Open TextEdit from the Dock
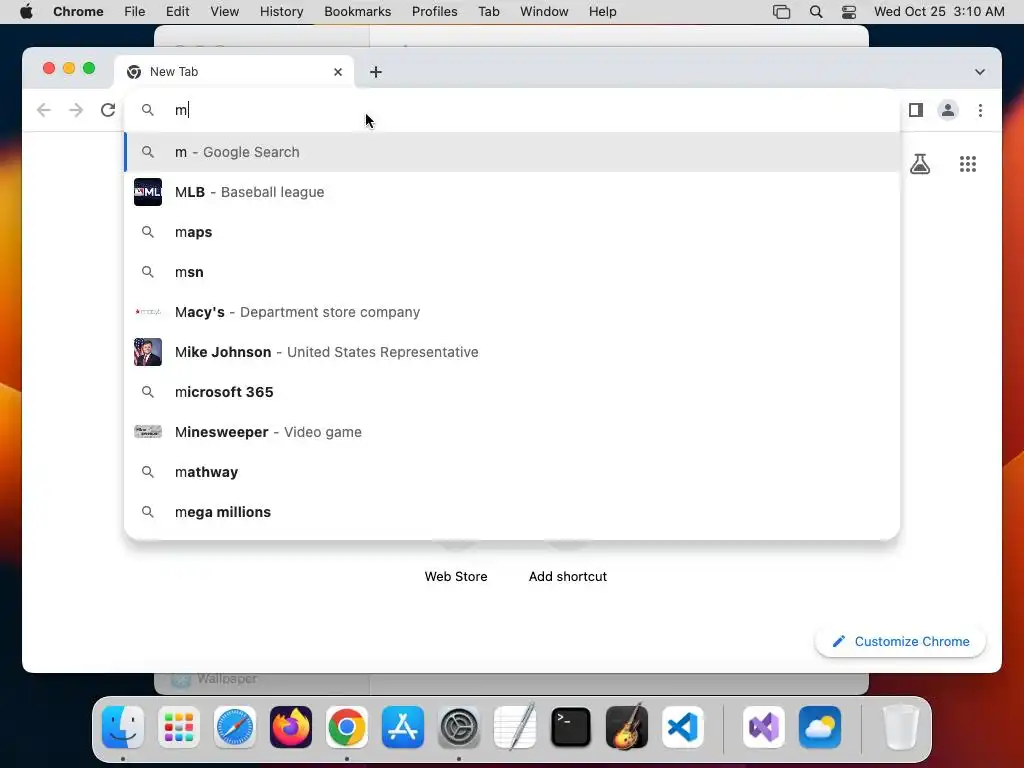Viewport: 1024px width, 768px height. click(515, 727)
